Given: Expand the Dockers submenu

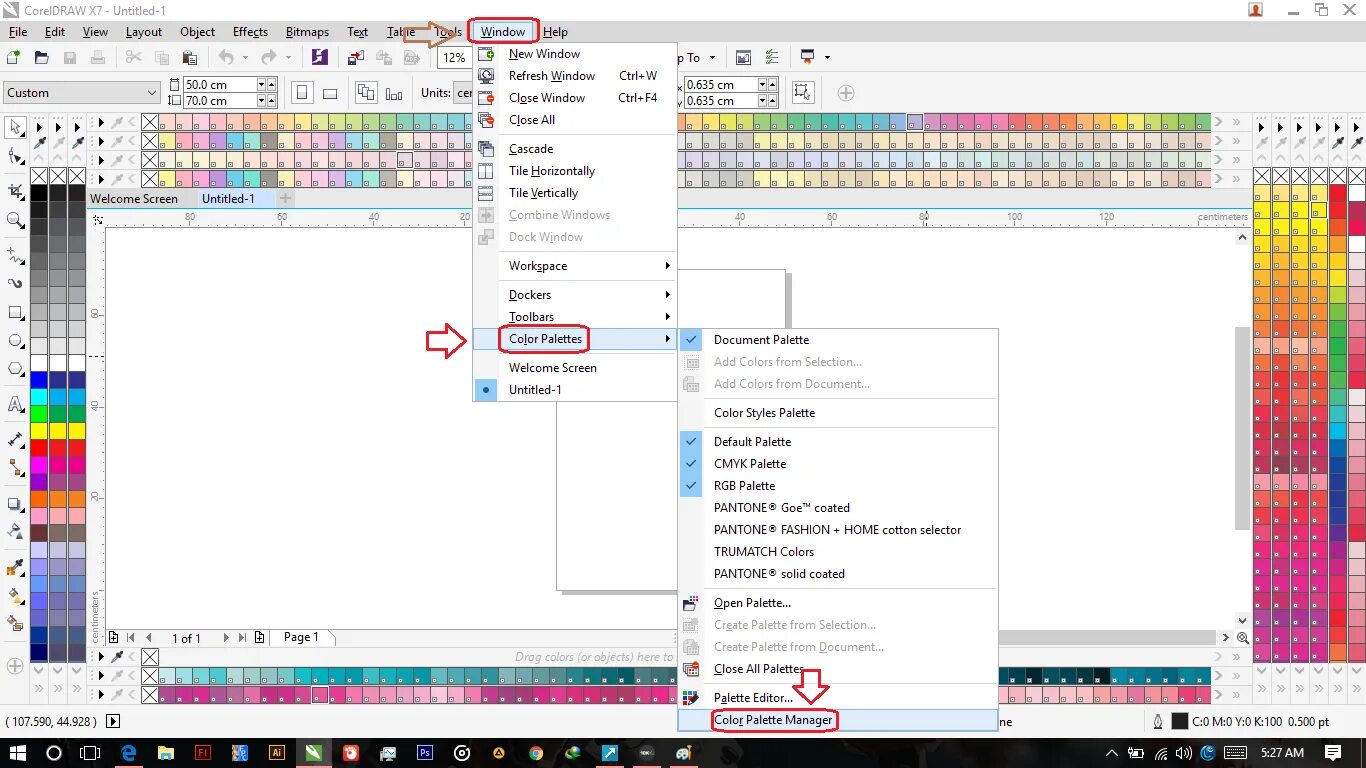Looking at the screenshot, I should click(575, 295).
